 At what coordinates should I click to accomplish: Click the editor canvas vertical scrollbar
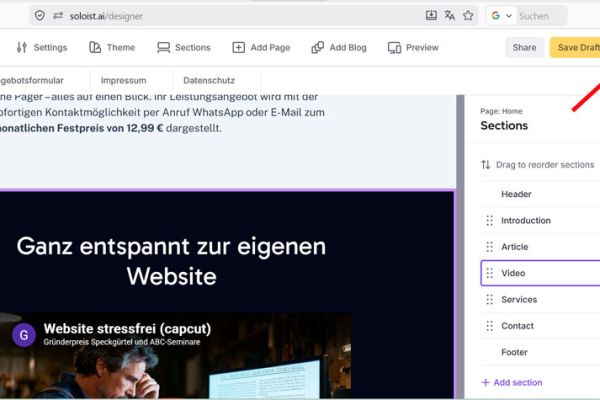[x=460, y=247]
